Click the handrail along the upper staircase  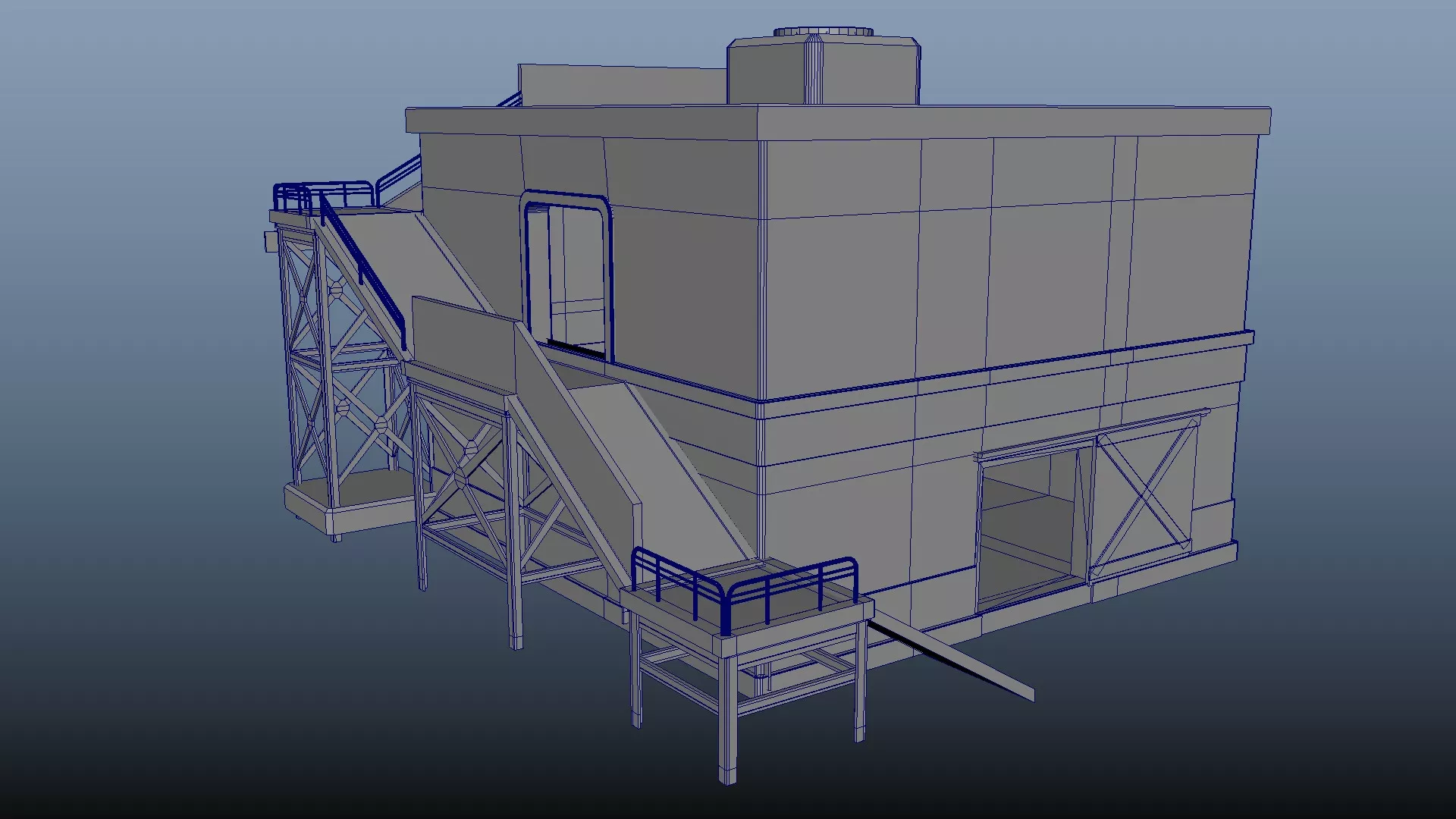pyautogui.click(x=364, y=265)
